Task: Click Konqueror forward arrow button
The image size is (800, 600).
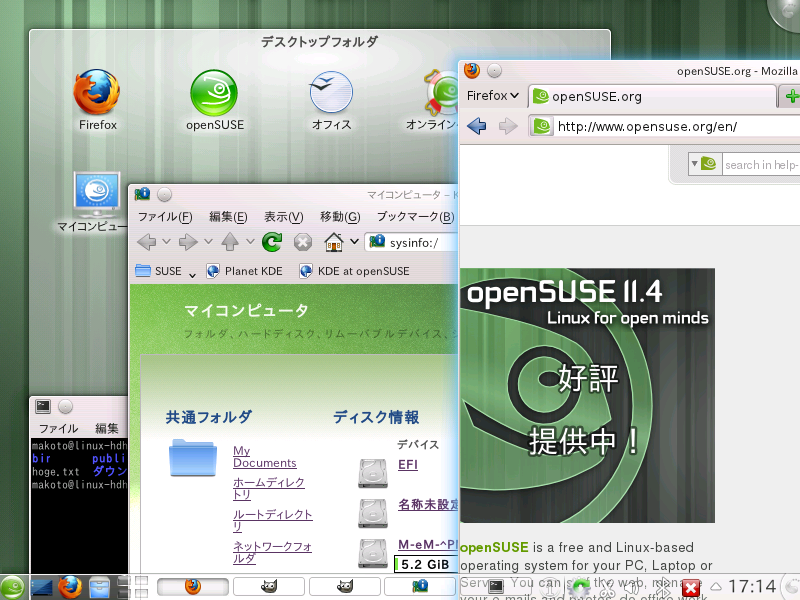Action: click(188, 242)
